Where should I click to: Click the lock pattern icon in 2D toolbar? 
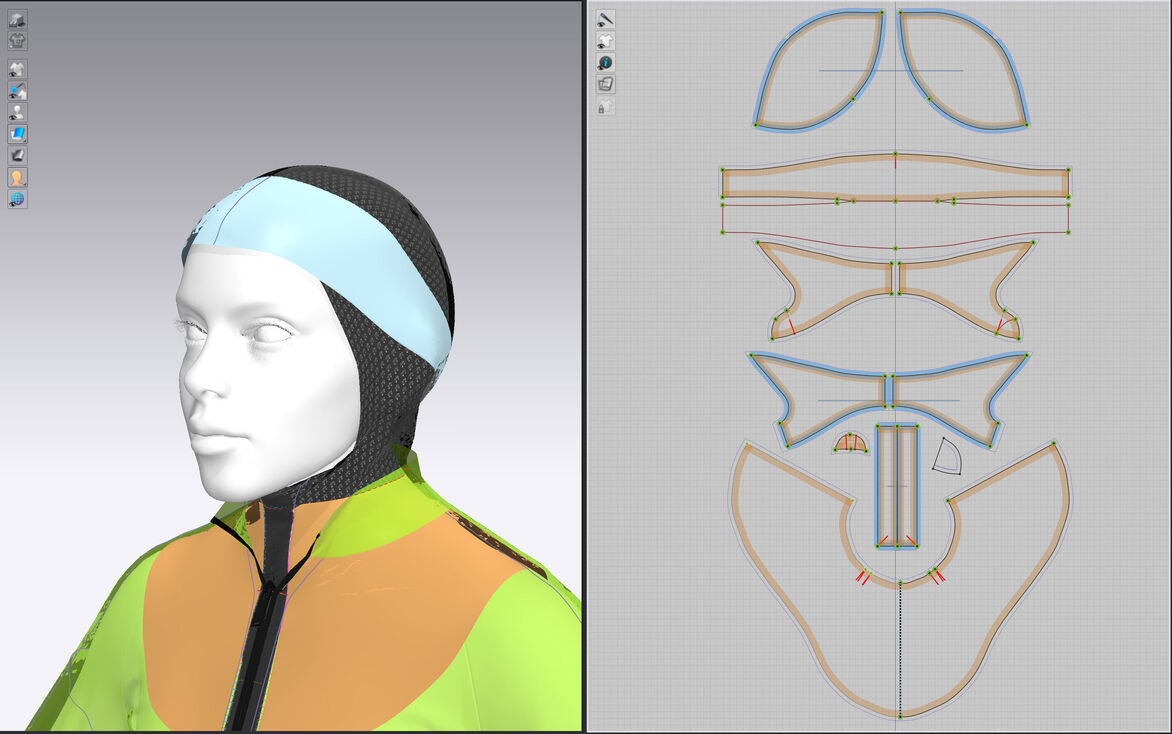click(x=605, y=106)
